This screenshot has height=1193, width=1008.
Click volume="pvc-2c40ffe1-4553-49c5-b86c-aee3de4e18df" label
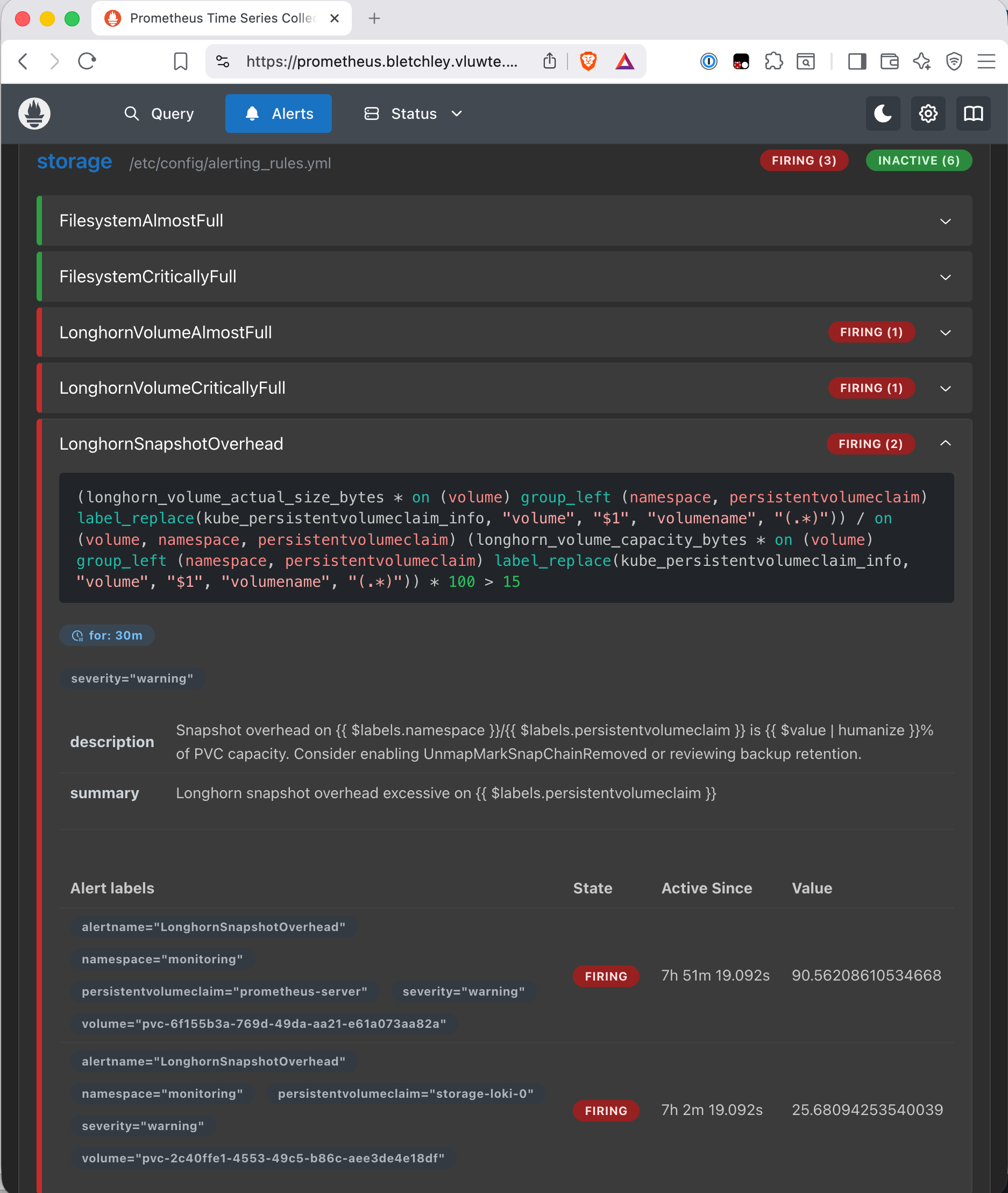[263, 1158]
